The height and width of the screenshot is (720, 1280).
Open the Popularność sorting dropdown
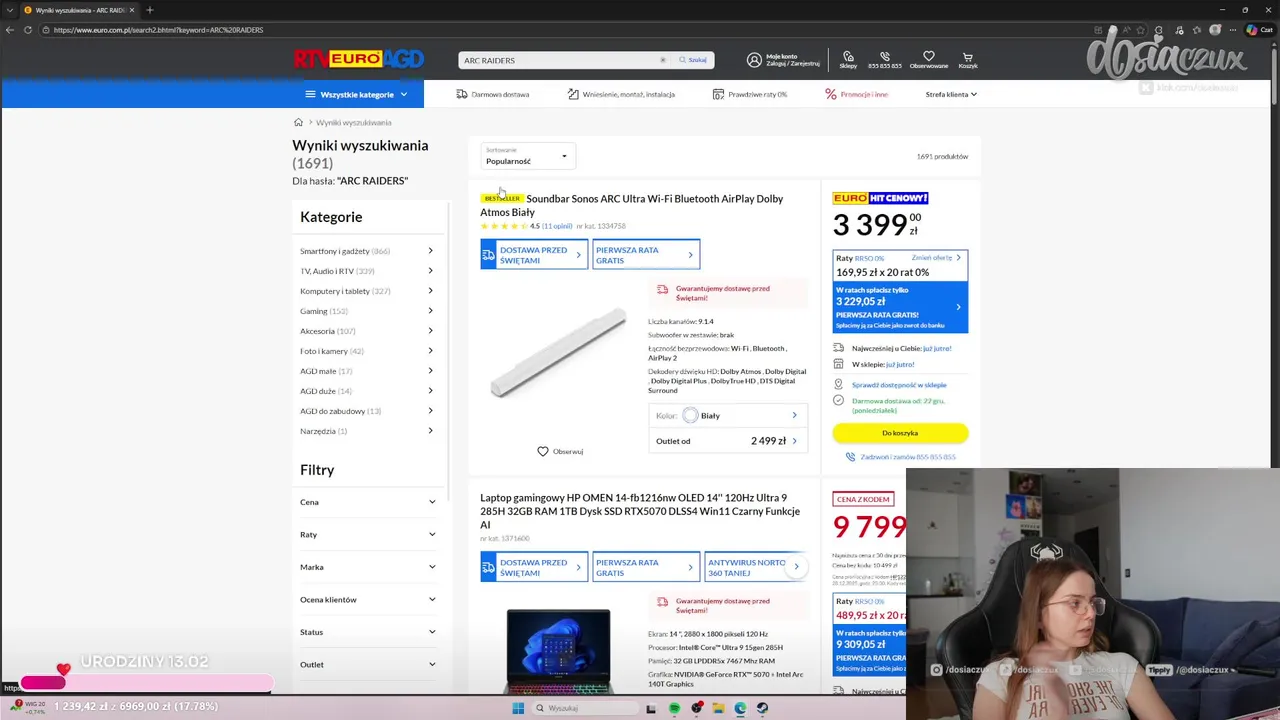pyautogui.click(x=528, y=156)
